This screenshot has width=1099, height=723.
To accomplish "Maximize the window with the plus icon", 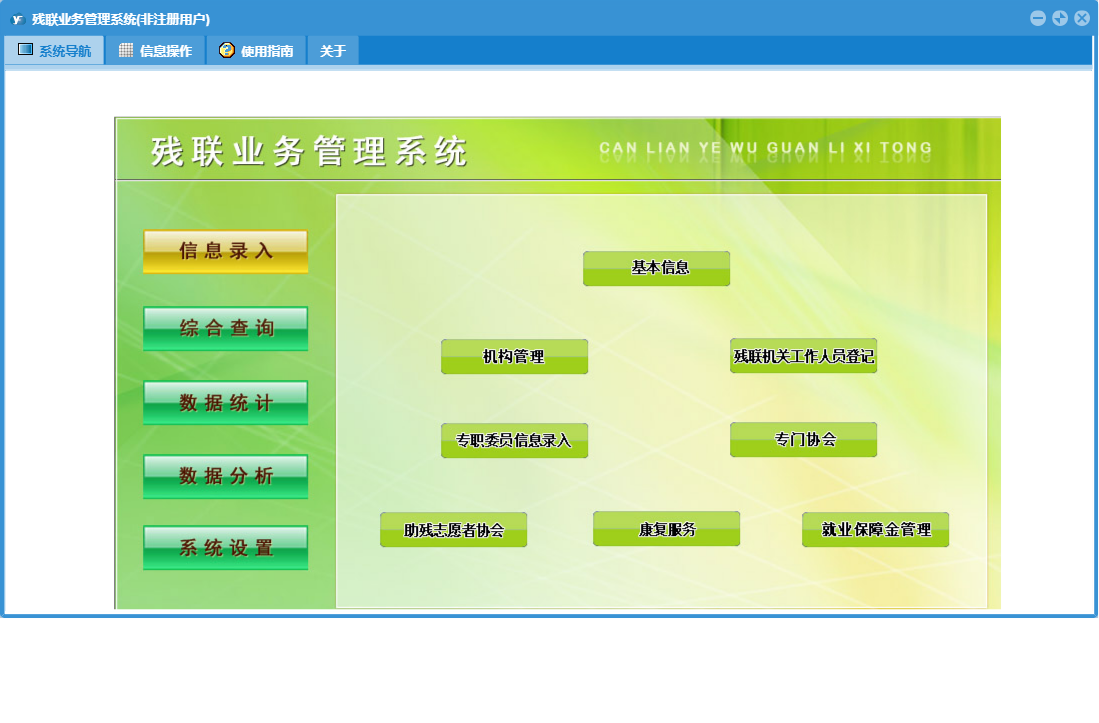I will (x=1060, y=18).
